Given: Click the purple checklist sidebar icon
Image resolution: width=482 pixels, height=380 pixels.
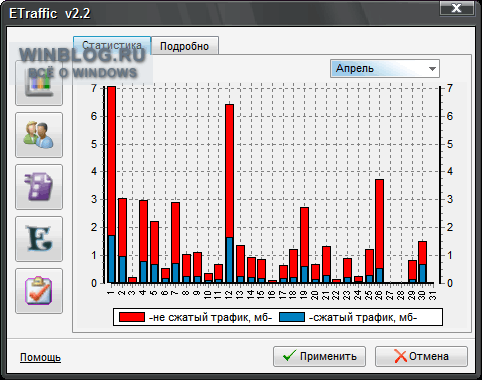Looking at the screenshot, I should [x=39, y=187].
